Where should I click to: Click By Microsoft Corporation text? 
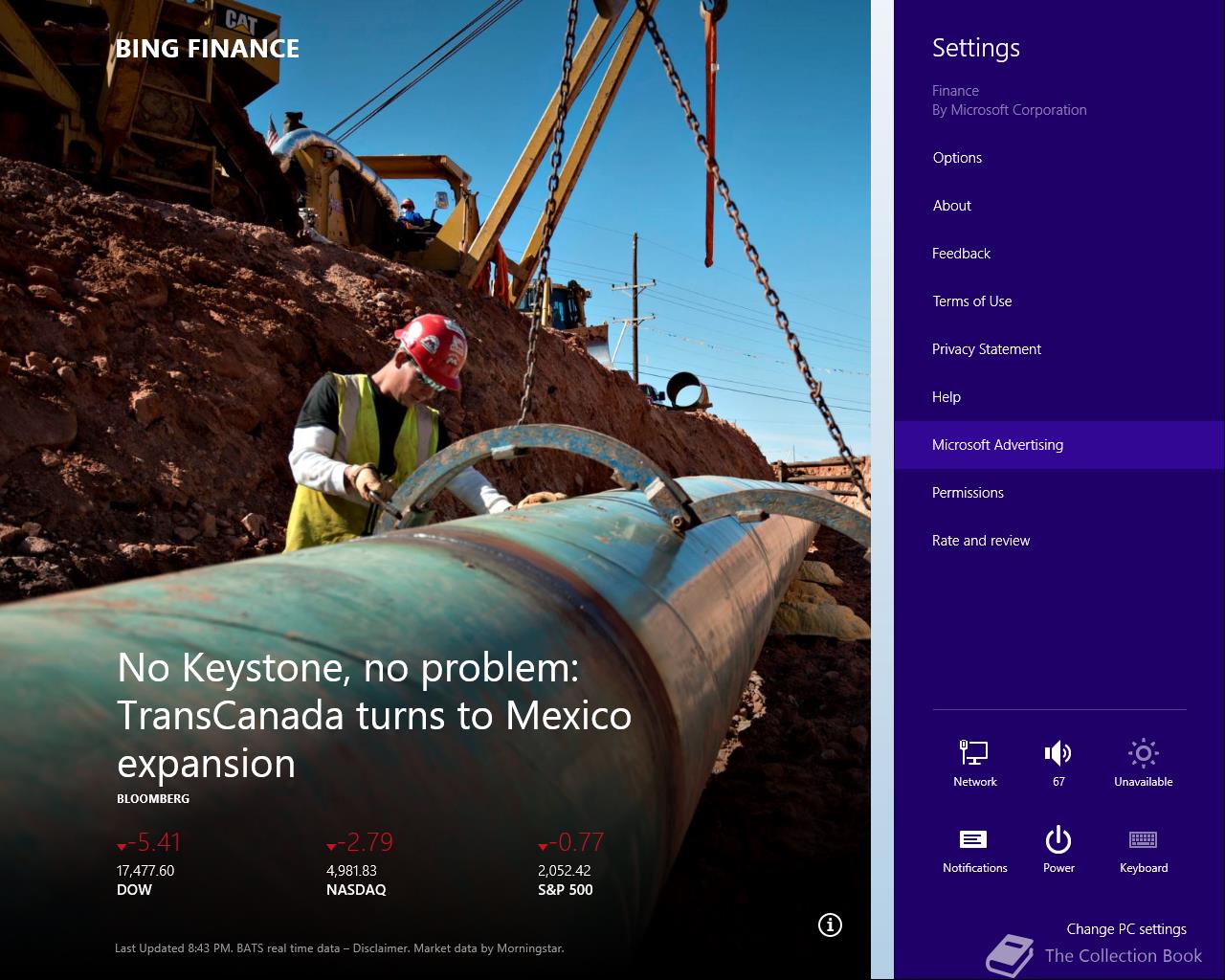tap(1010, 110)
